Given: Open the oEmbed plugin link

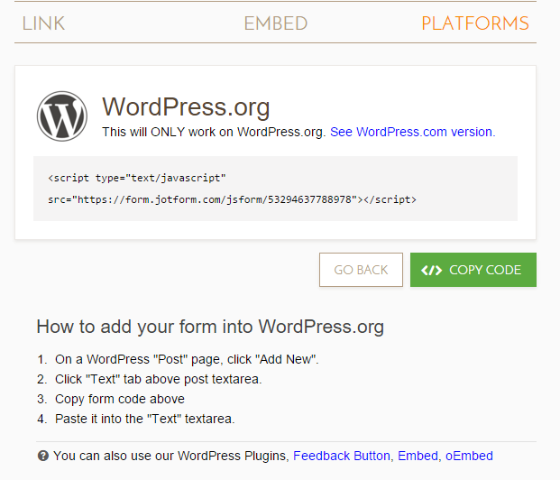Looking at the screenshot, I should [x=469, y=456].
